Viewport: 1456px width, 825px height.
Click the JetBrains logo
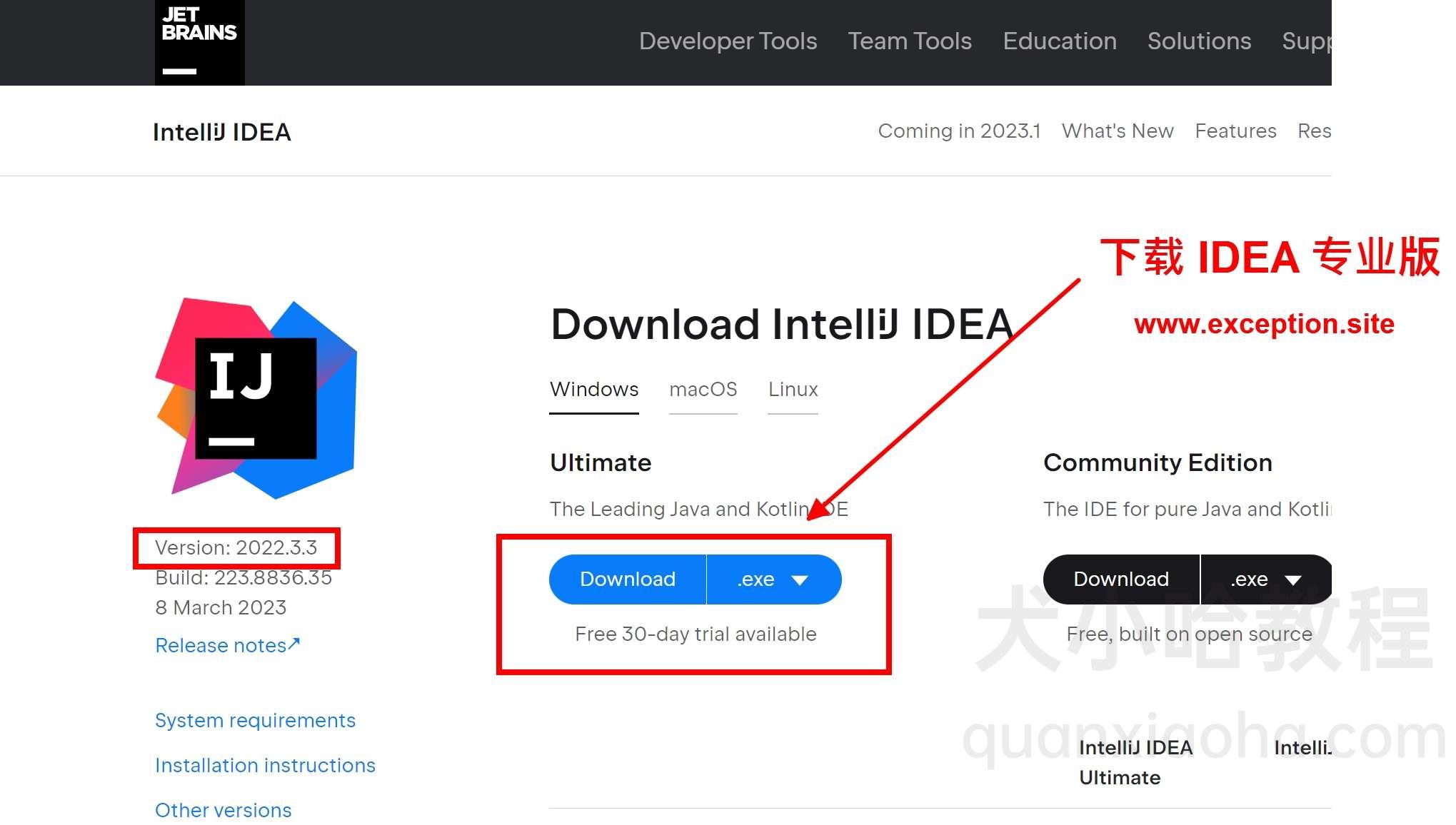pos(200,43)
